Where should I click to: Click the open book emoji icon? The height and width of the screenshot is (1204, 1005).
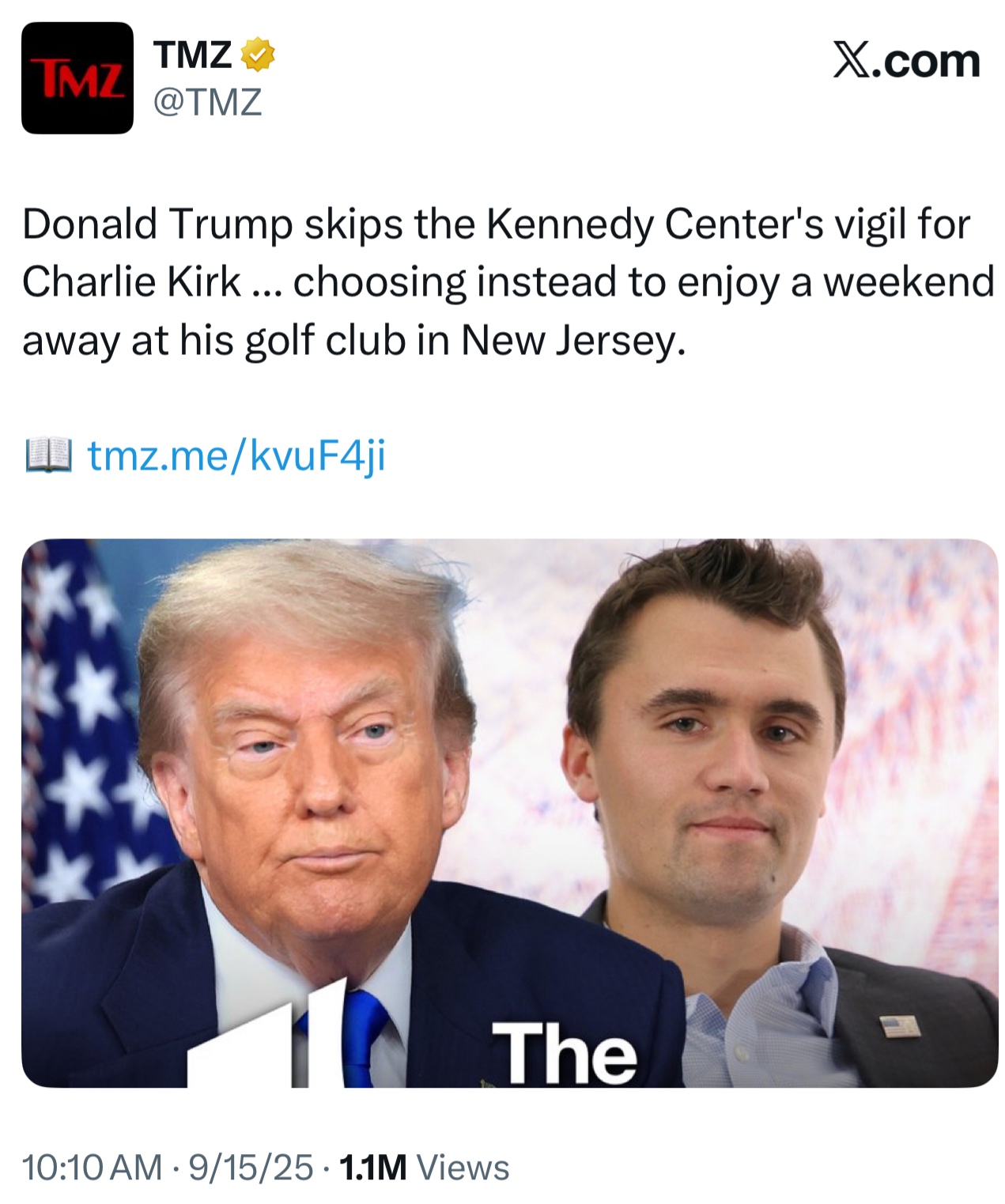point(48,456)
